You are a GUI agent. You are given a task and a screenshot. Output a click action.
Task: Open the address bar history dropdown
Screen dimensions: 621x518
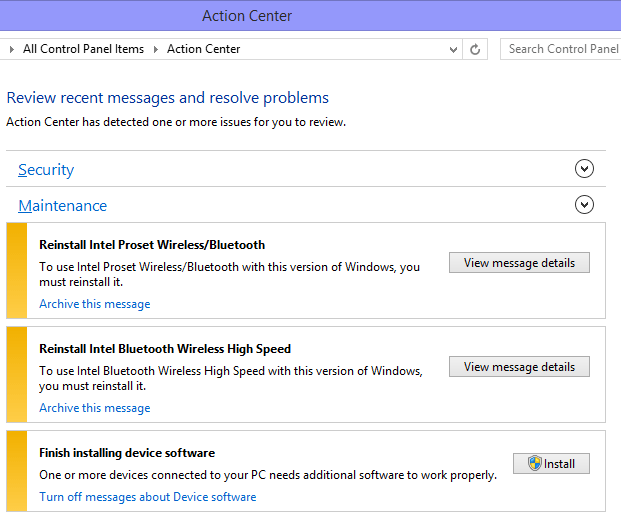coord(453,50)
